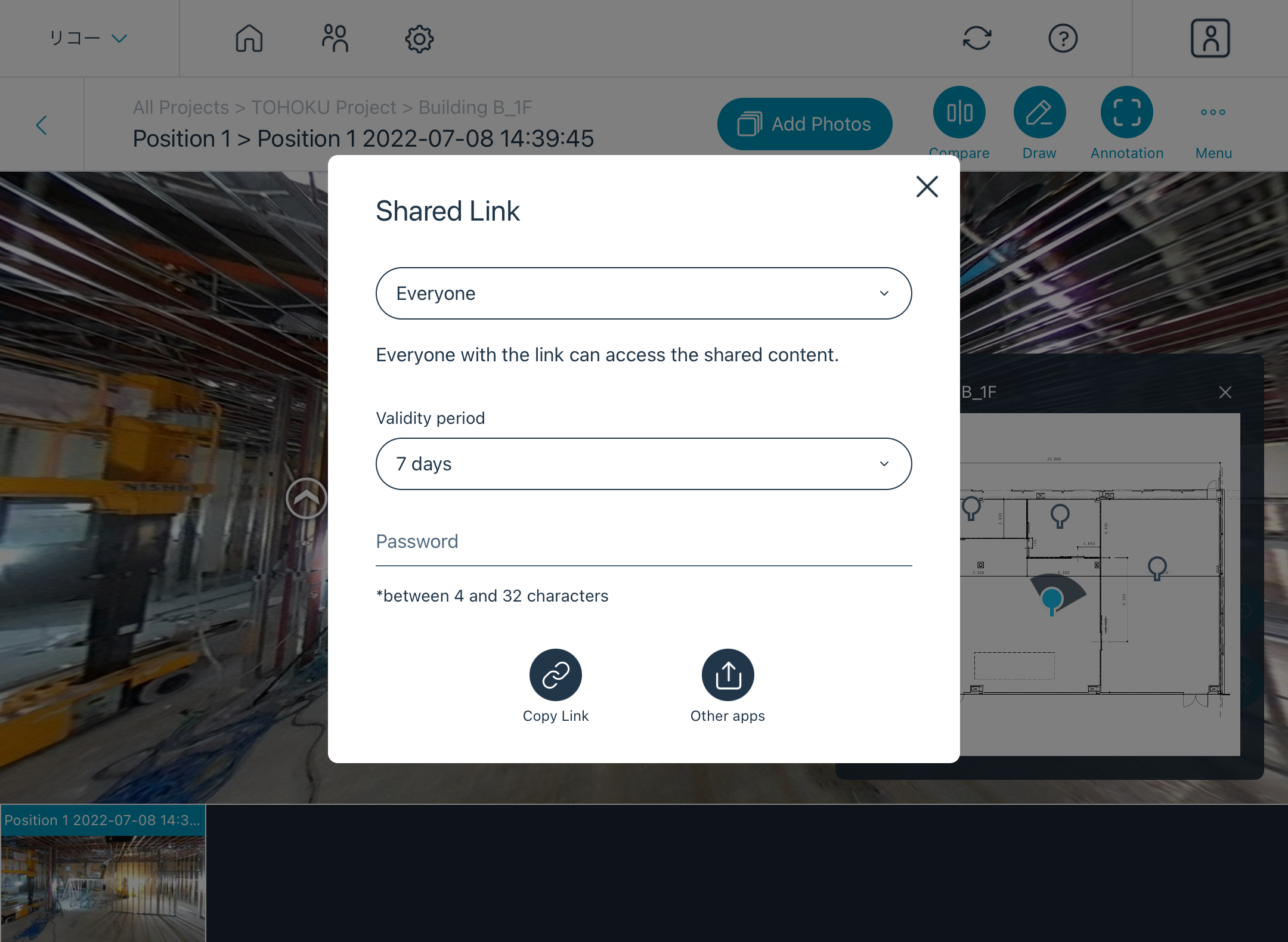Click the Copy Link chain icon
The image size is (1288, 942).
[x=555, y=675]
